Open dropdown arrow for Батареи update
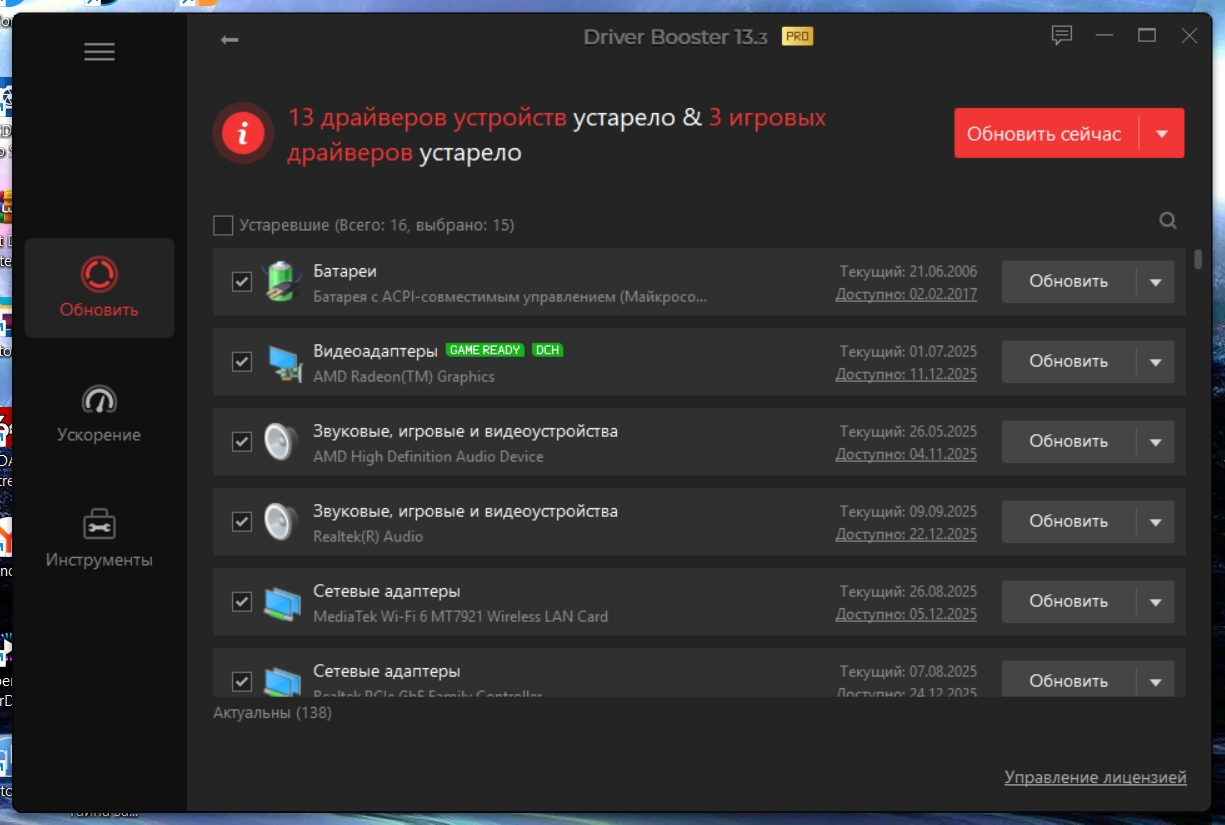1225x825 pixels. [x=1156, y=282]
